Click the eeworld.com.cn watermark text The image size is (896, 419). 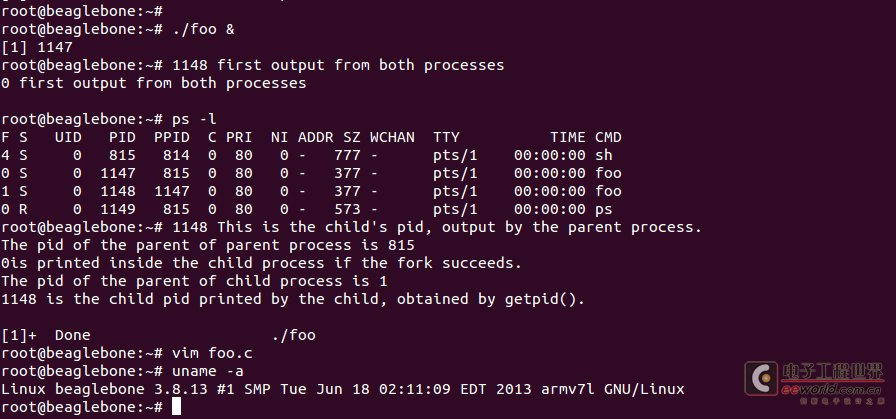[831, 390]
